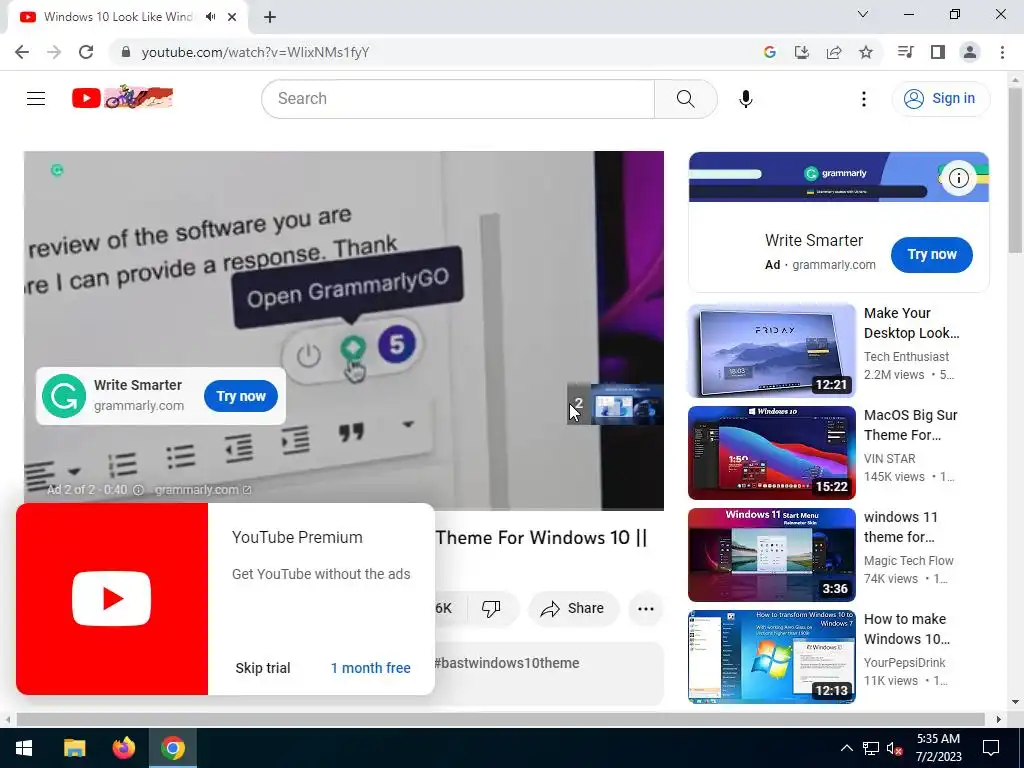Open Google icon in address bar
1024x768 pixels.
[x=769, y=52]
